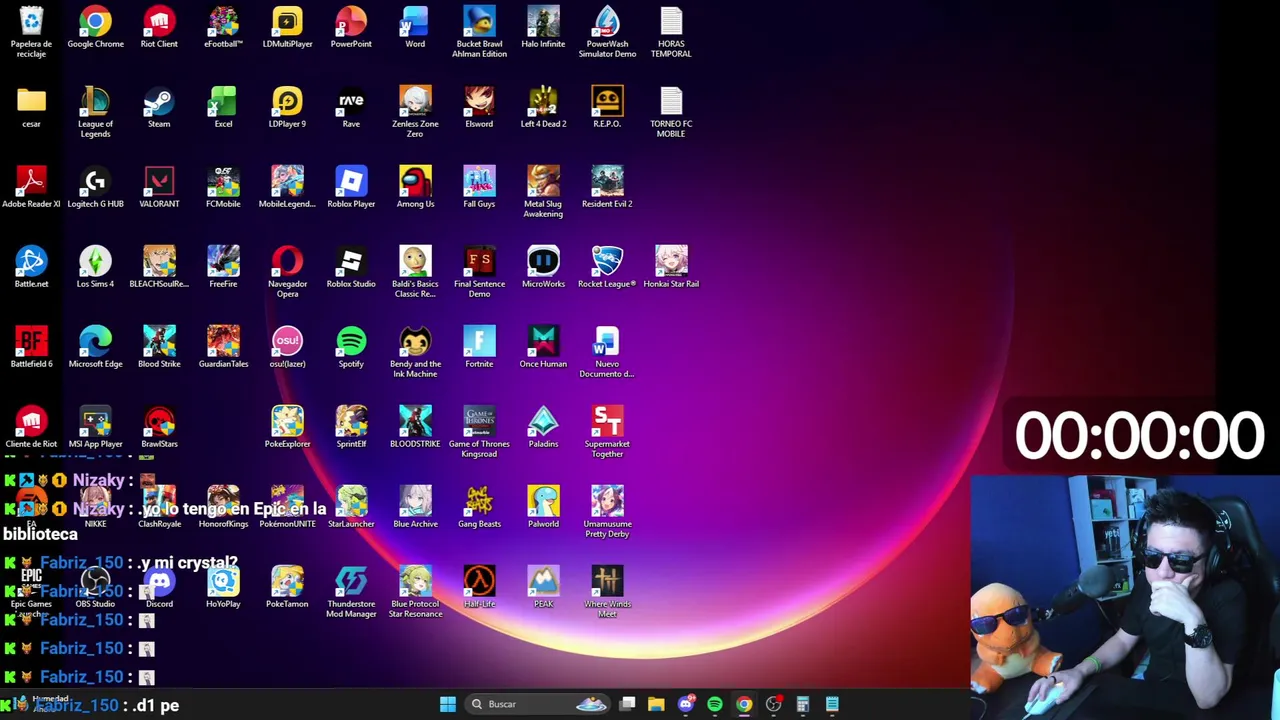Viewport: 1280px width, 720px height.
Task: Click the Half-Life desktop icon
Action: tap(479, 588)
